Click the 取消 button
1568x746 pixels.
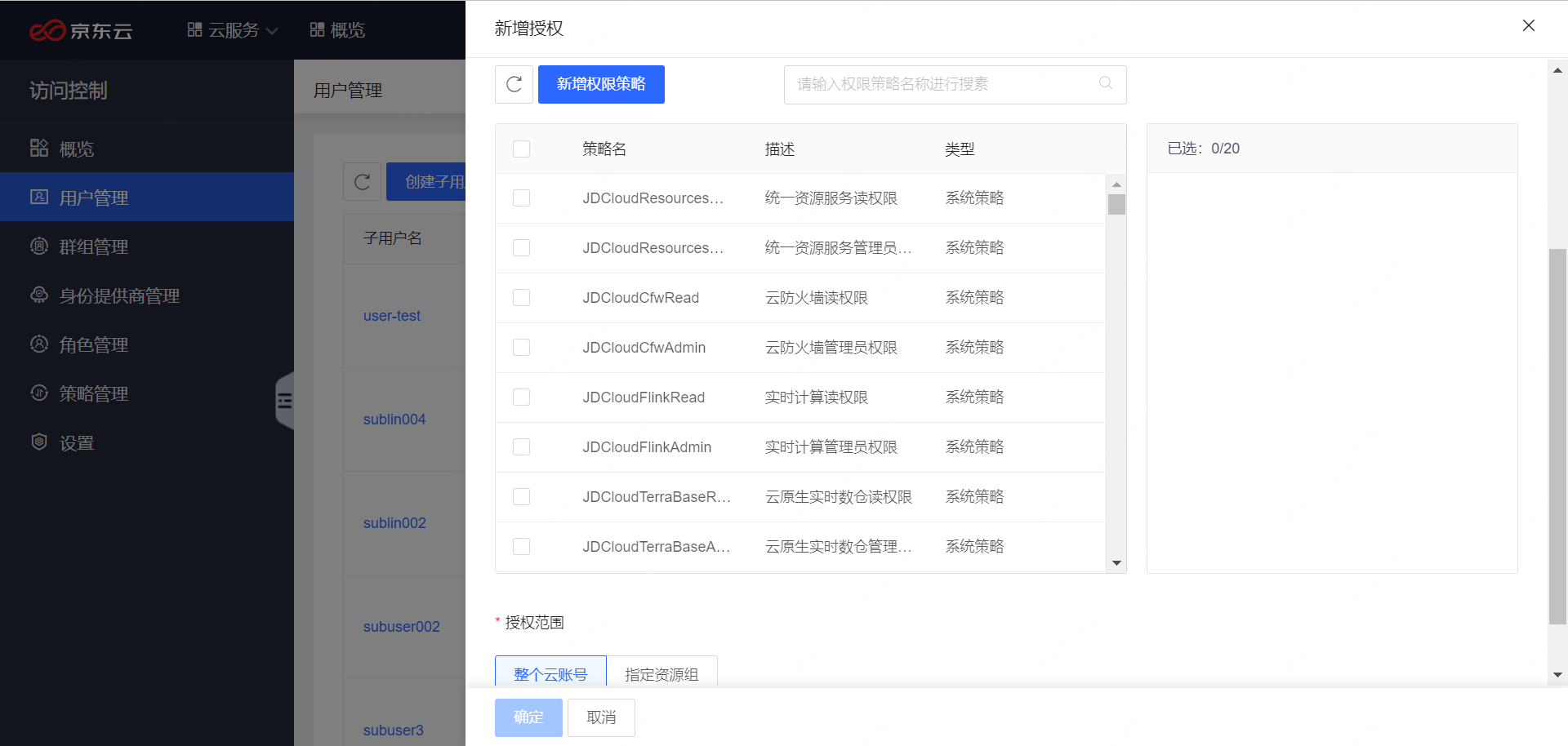[601, 717]
